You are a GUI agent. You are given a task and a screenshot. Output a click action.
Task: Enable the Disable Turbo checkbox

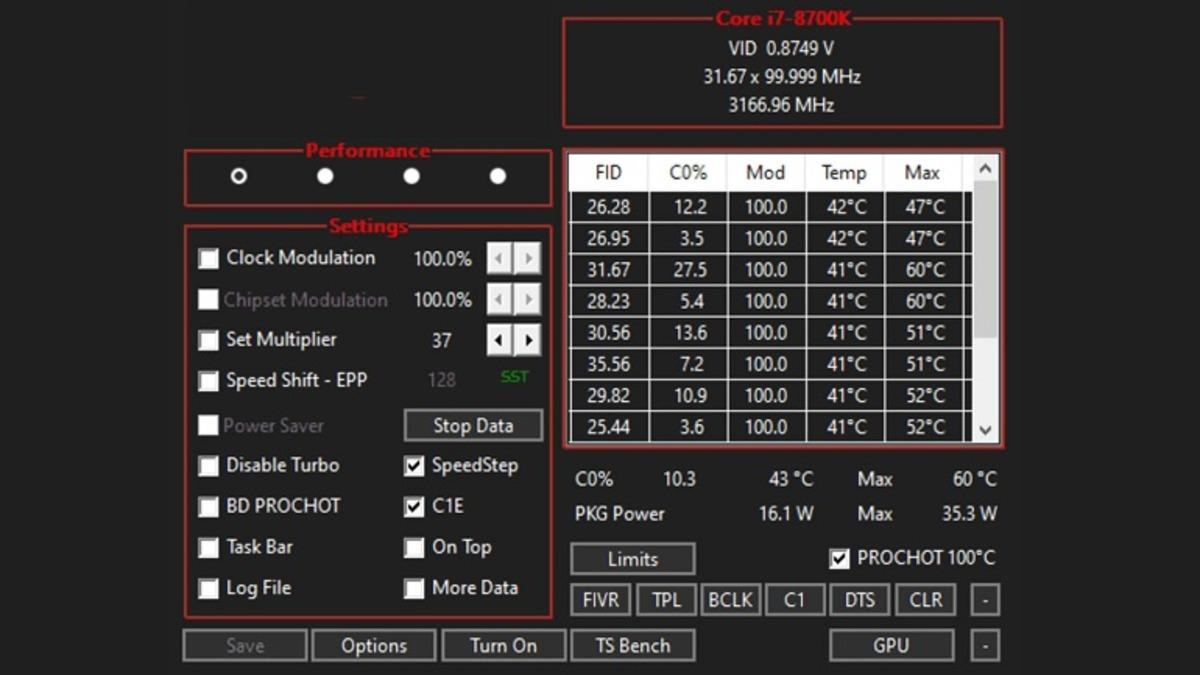208,466
